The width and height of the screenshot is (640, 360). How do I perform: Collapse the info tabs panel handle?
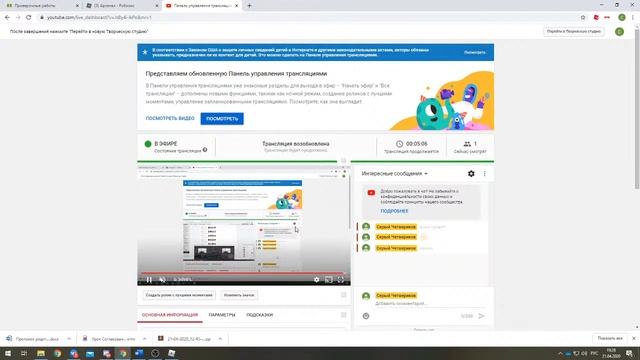pyautogui.click(x=343, y=315)
